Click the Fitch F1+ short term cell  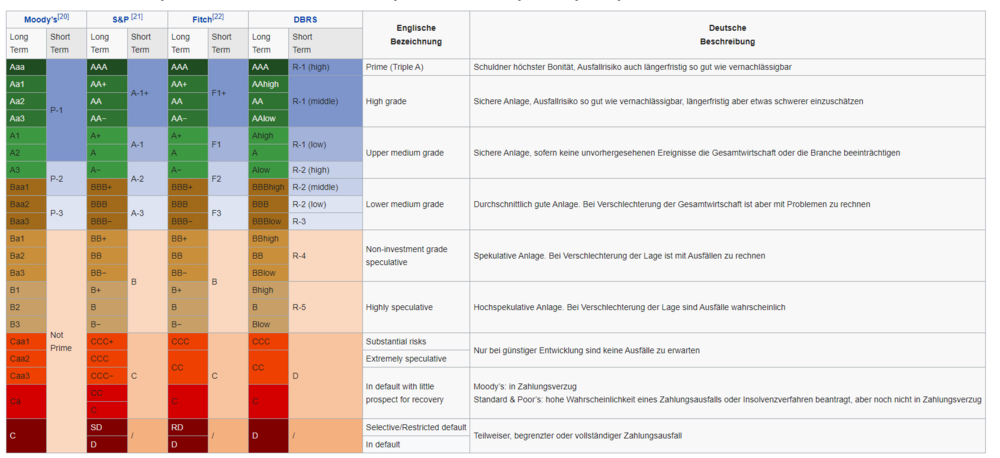pyautogui.click(x=228, y=93)
